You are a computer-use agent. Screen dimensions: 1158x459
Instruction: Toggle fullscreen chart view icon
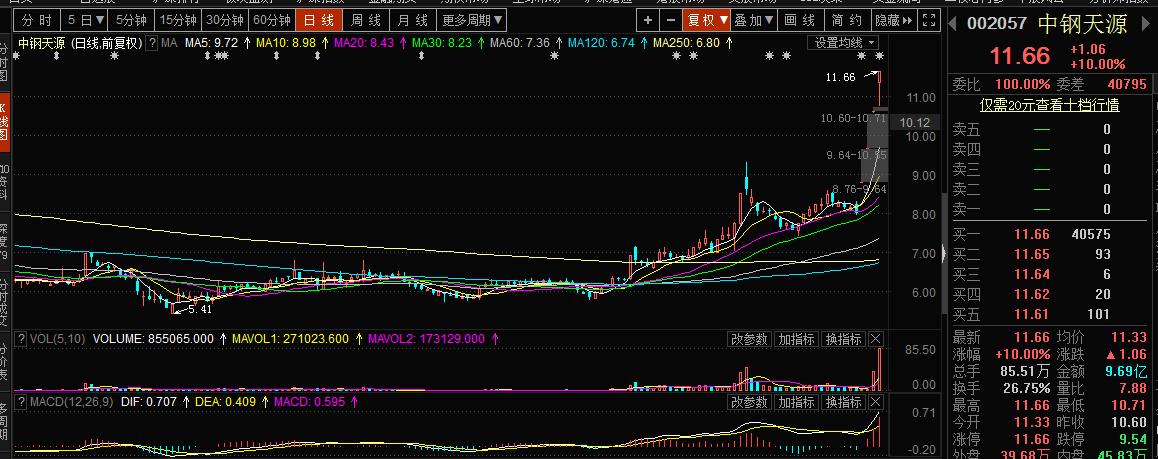point(928,20)
